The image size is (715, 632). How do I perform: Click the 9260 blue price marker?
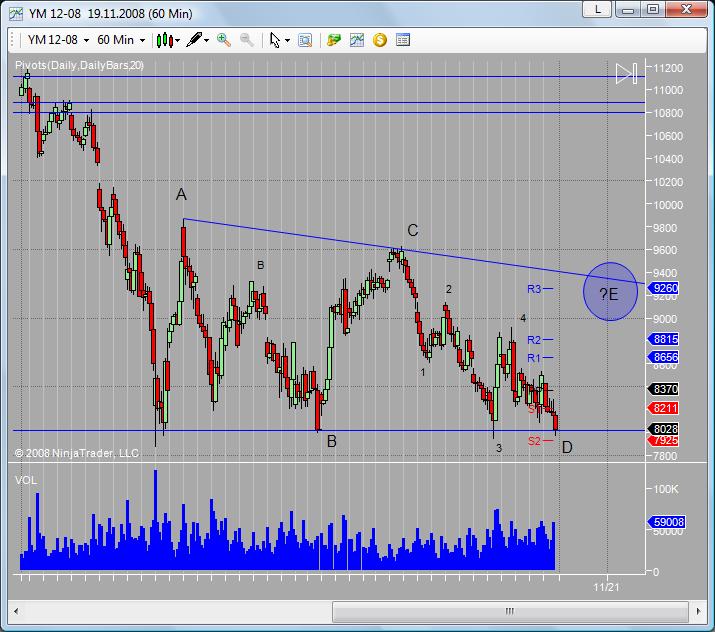pyautogui.click(x=663, y=288)
